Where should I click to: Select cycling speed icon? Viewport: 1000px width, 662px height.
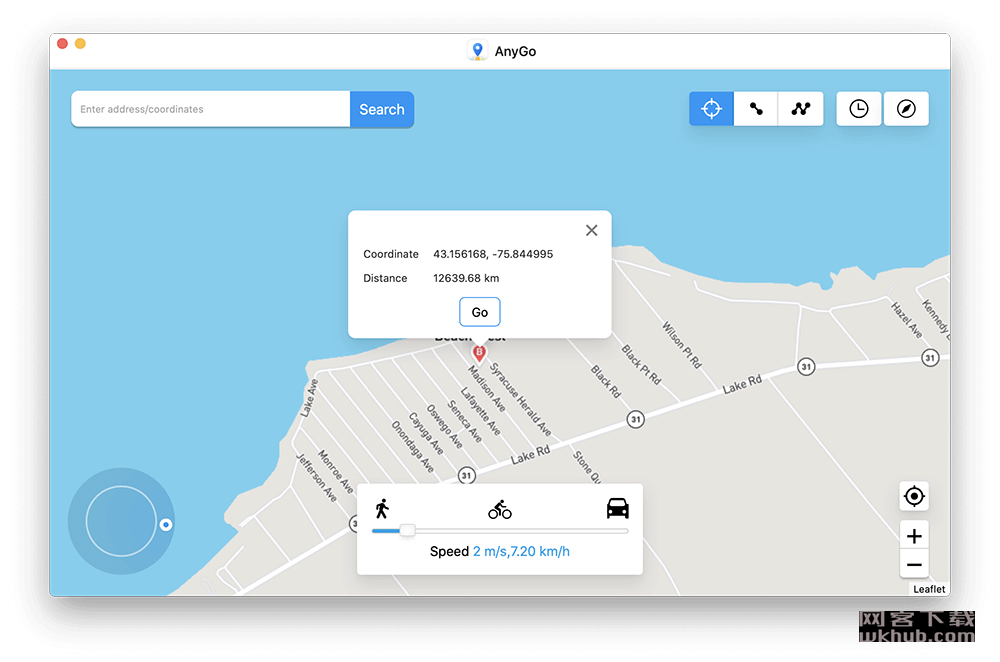pos(500,510)
